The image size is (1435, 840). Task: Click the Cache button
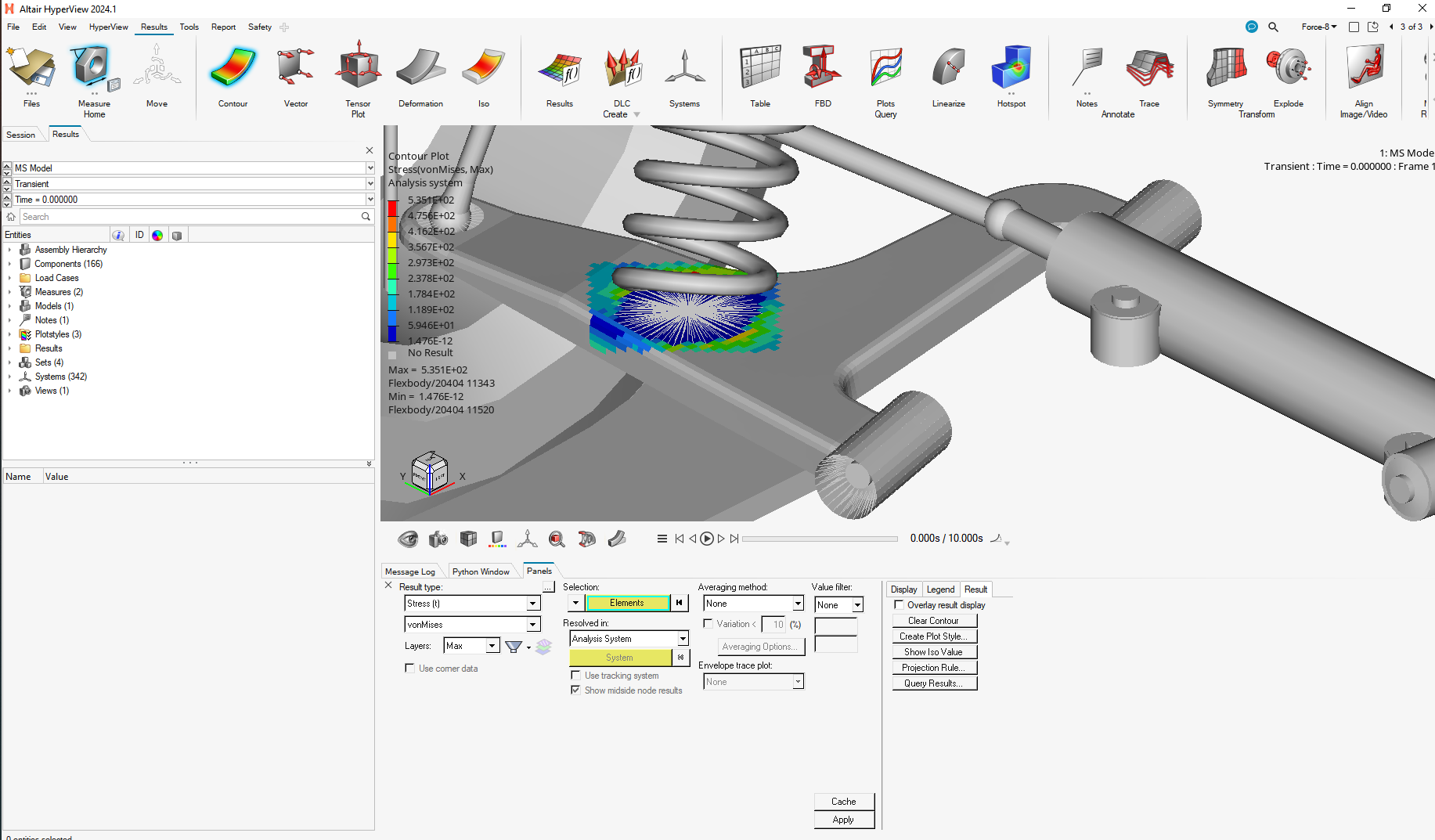pos(843,802)
